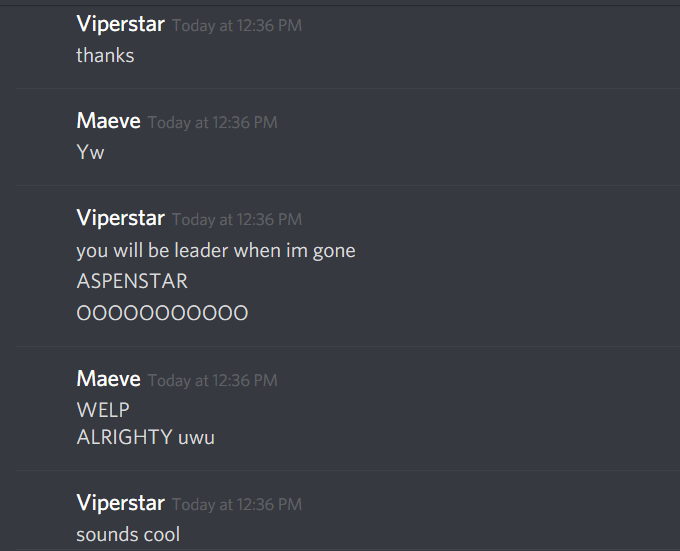Click the 'you will be leader when im gone' message

click(x=216, y=251)
